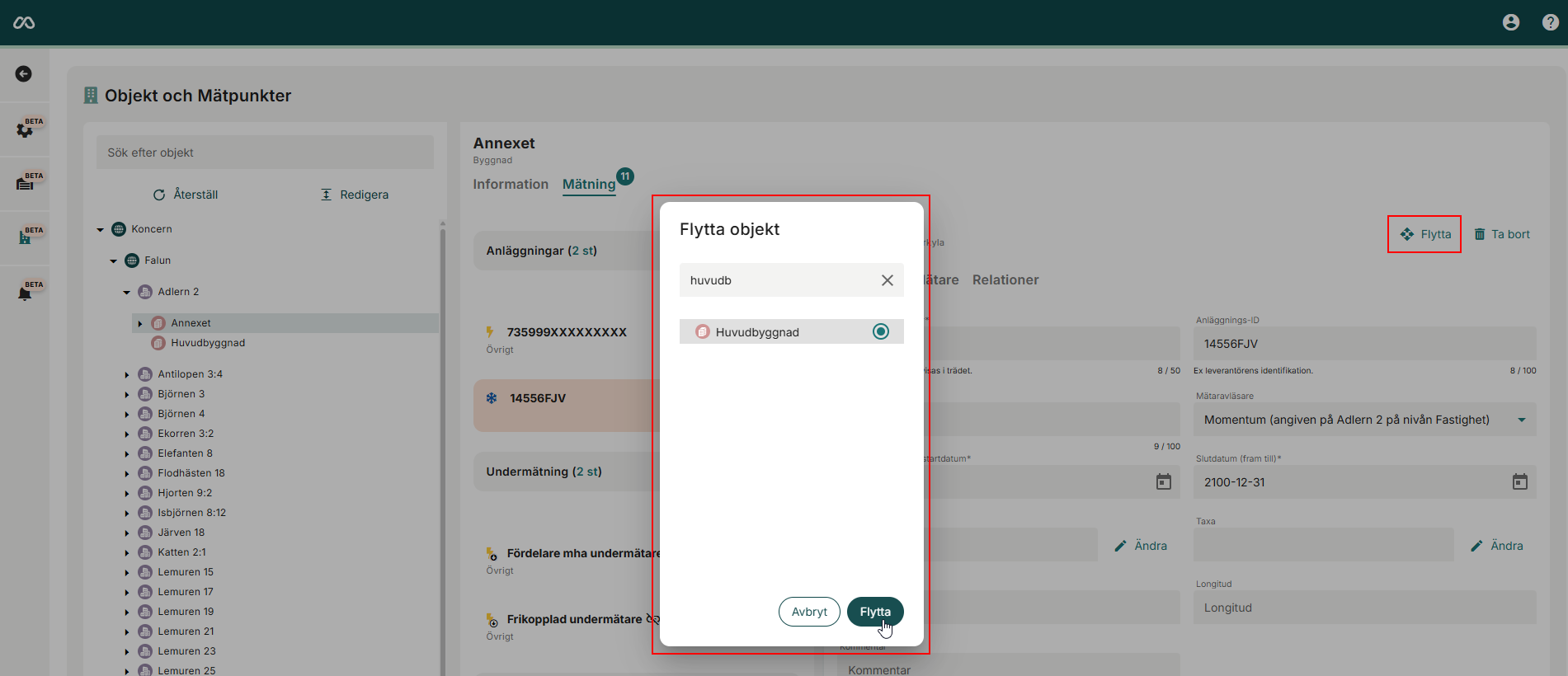Screen dimensions: 1568x676
Task: Click the Ta bort trash button
Action: (1502, 234)
